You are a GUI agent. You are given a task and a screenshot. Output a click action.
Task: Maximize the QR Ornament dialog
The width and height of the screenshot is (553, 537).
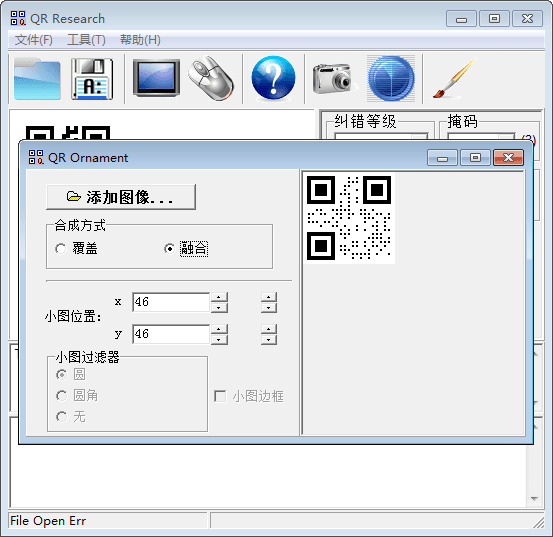click(x=475, y=157)
